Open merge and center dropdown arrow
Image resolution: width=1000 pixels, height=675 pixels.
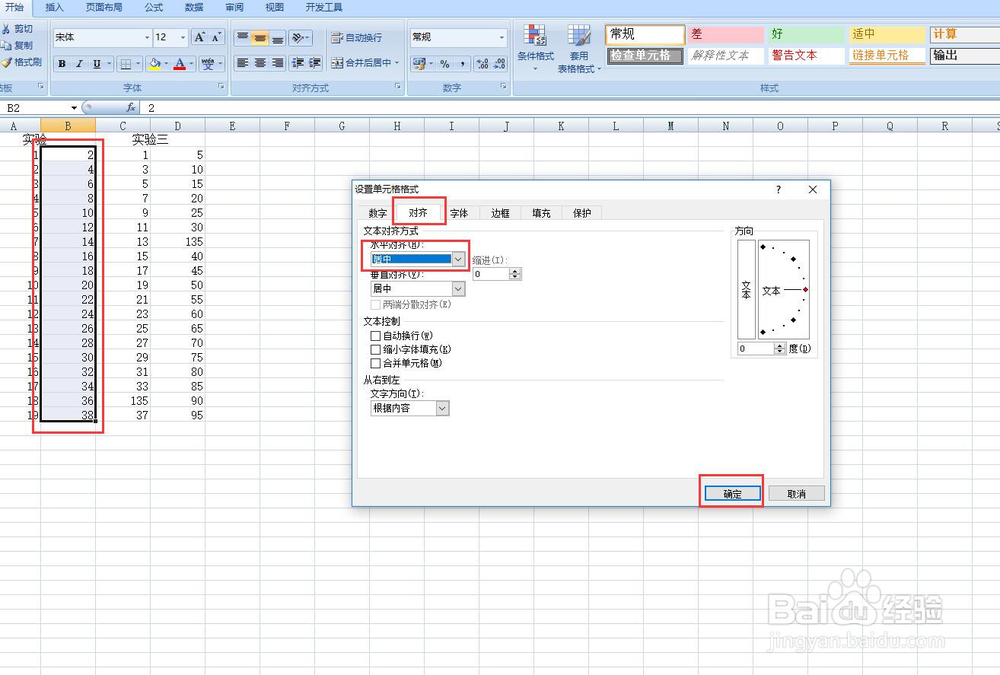(x=397, y=63)
